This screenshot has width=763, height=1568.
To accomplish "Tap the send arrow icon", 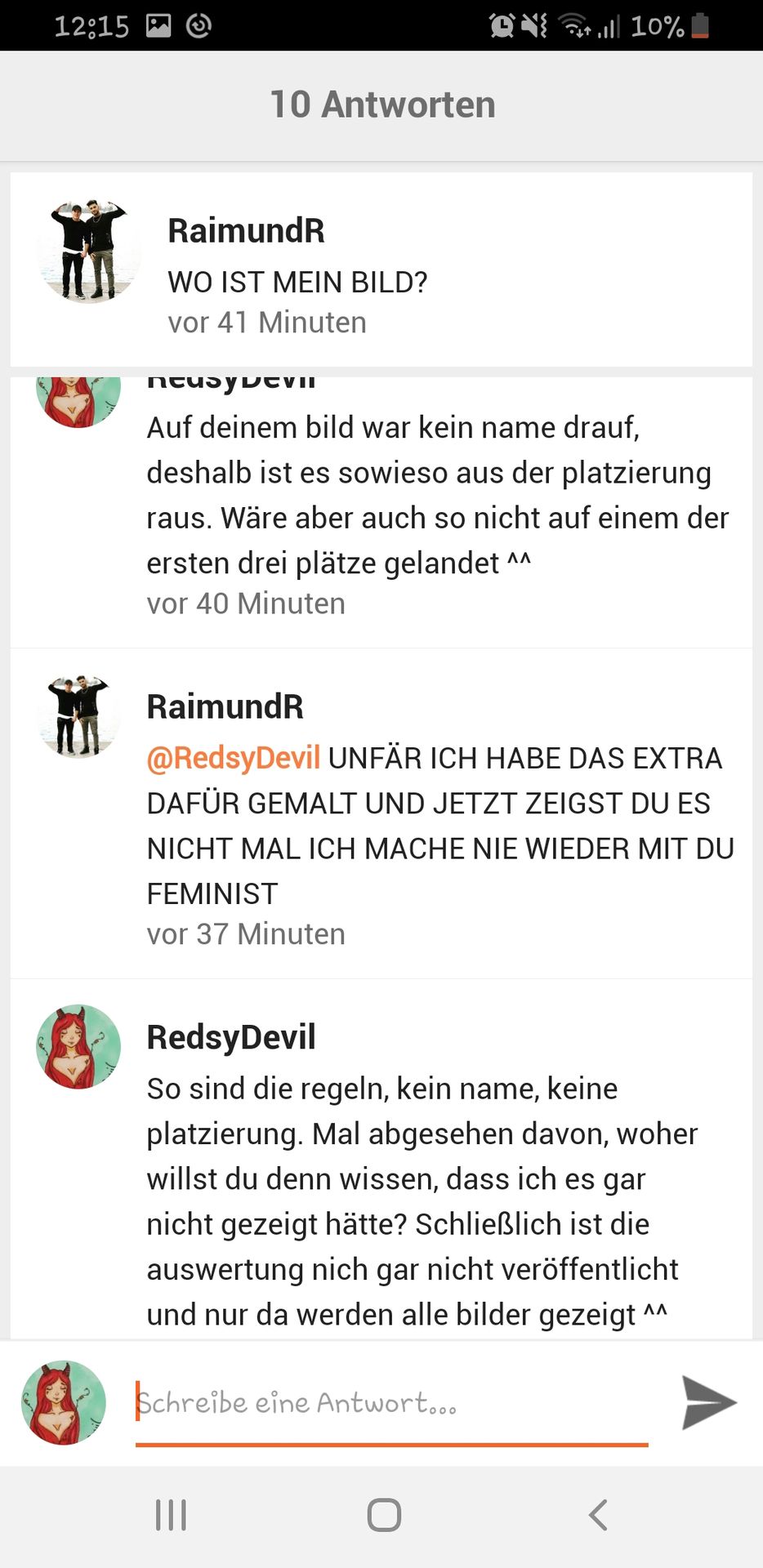I will pos(709,1402).
